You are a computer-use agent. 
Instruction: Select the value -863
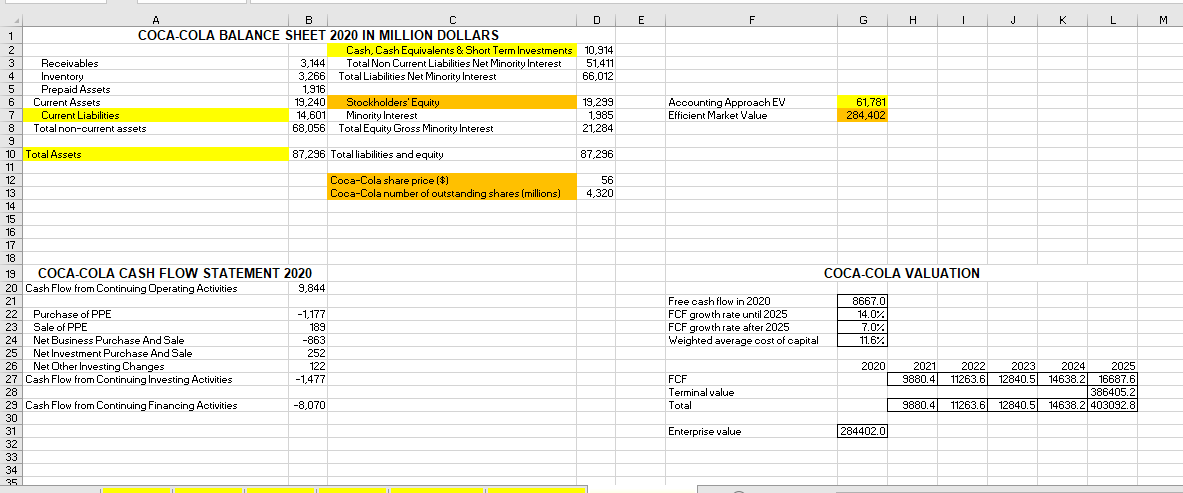308,340
